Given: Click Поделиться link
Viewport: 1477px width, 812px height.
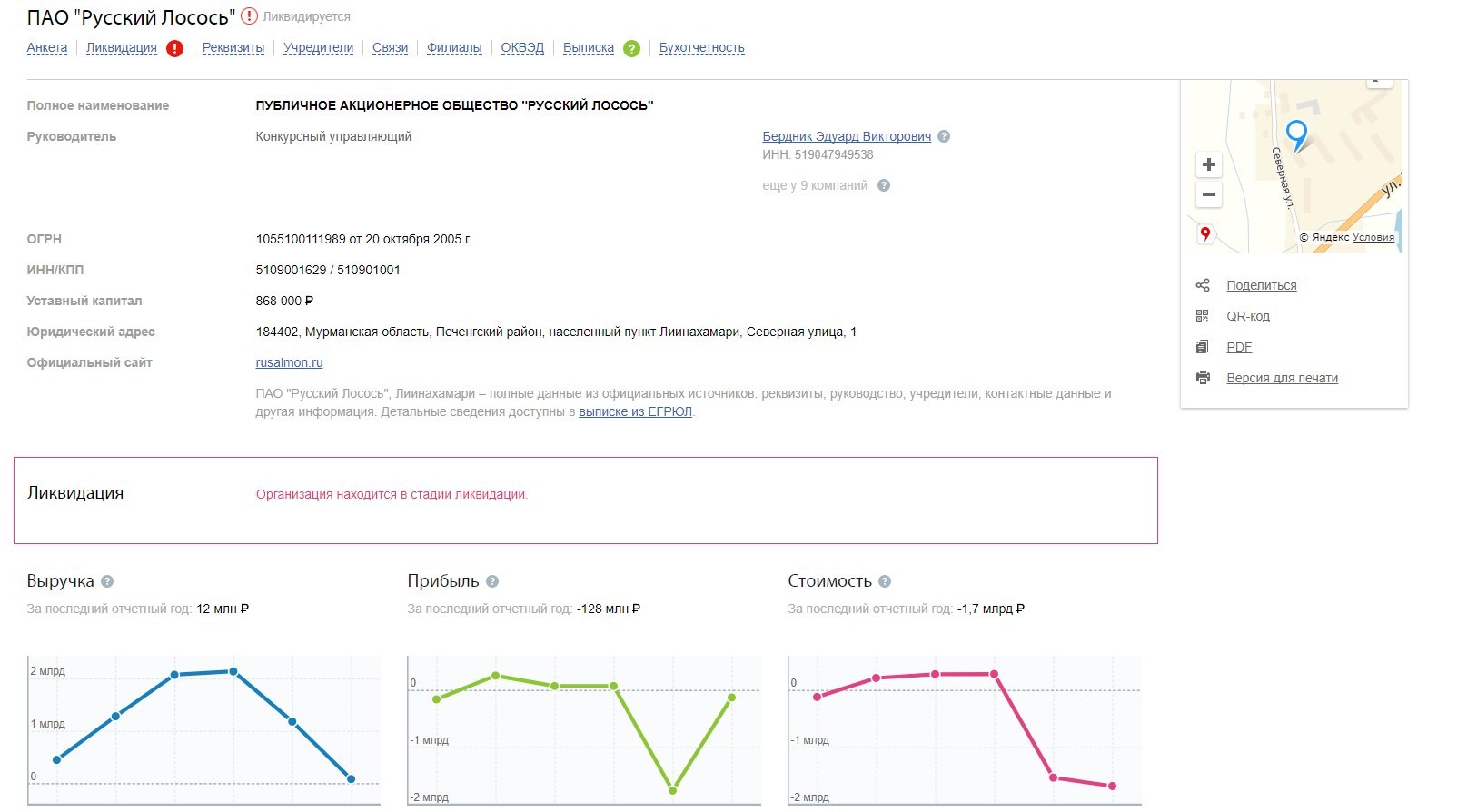Looking at the screenshot, I should (x=1262, y=285).
